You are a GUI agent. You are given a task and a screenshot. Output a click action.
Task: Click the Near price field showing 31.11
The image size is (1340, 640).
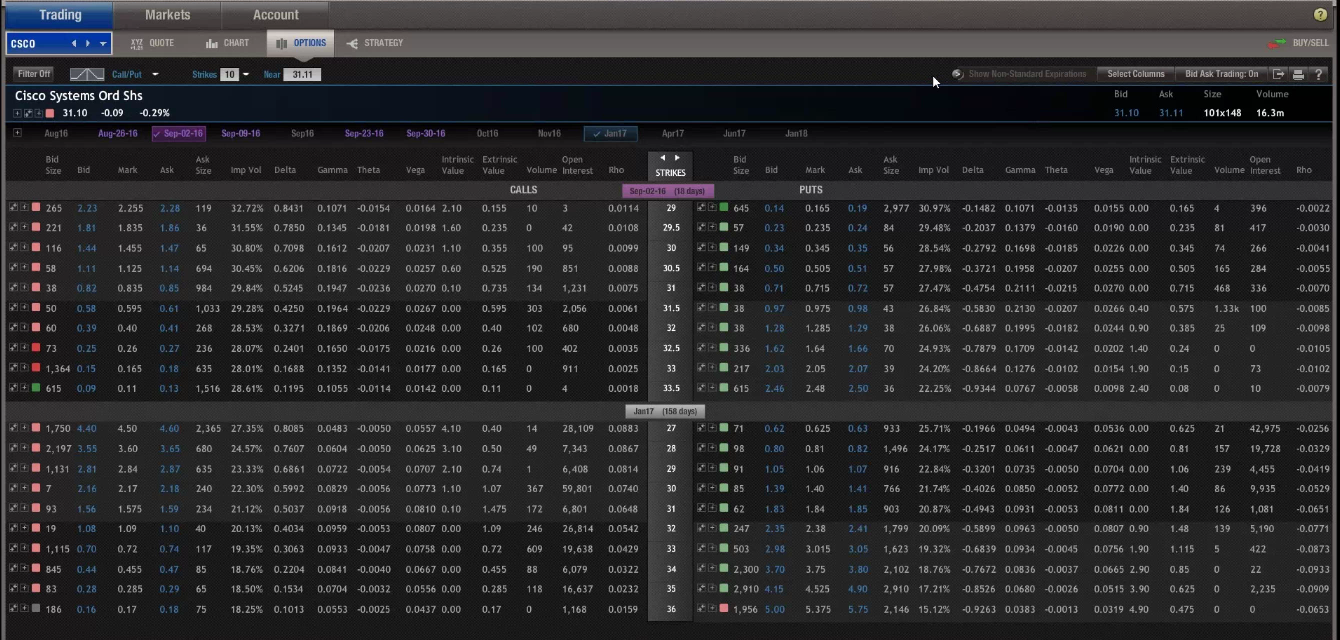coord(302,74)
